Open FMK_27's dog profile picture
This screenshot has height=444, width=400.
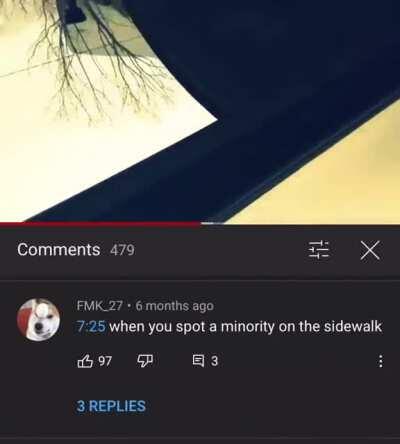pyautogui.click(x=38, y=319)
